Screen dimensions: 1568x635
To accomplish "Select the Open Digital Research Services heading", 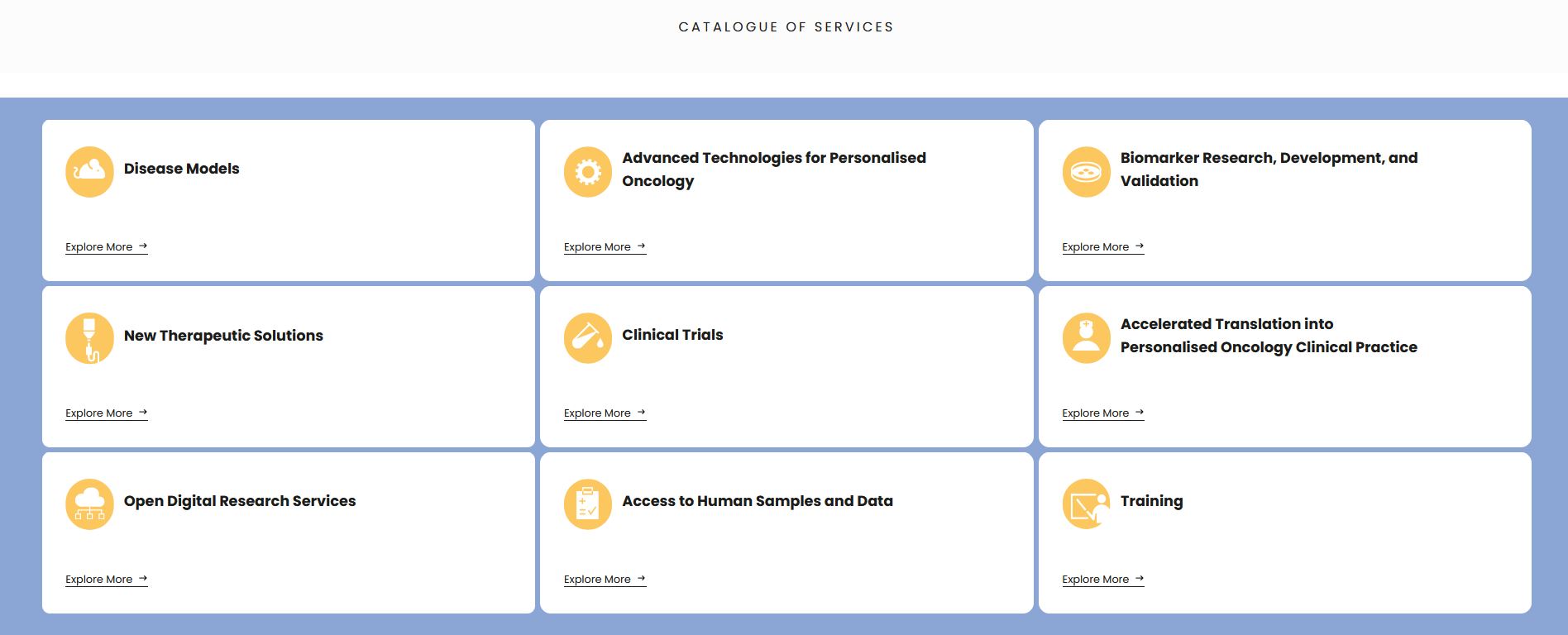I will pyautogui.click(x=240, y=501).
